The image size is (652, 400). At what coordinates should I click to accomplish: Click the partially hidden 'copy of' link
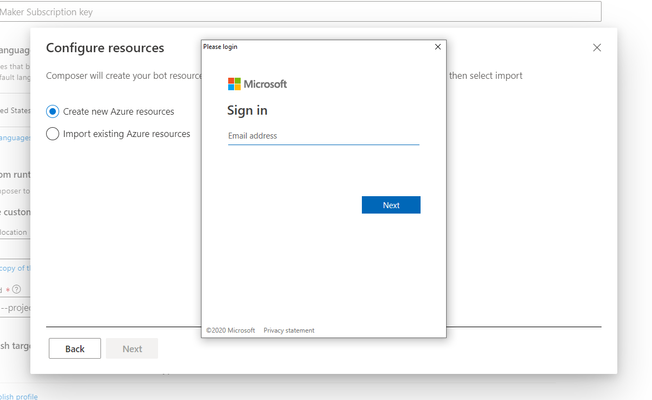pos(15,268)
